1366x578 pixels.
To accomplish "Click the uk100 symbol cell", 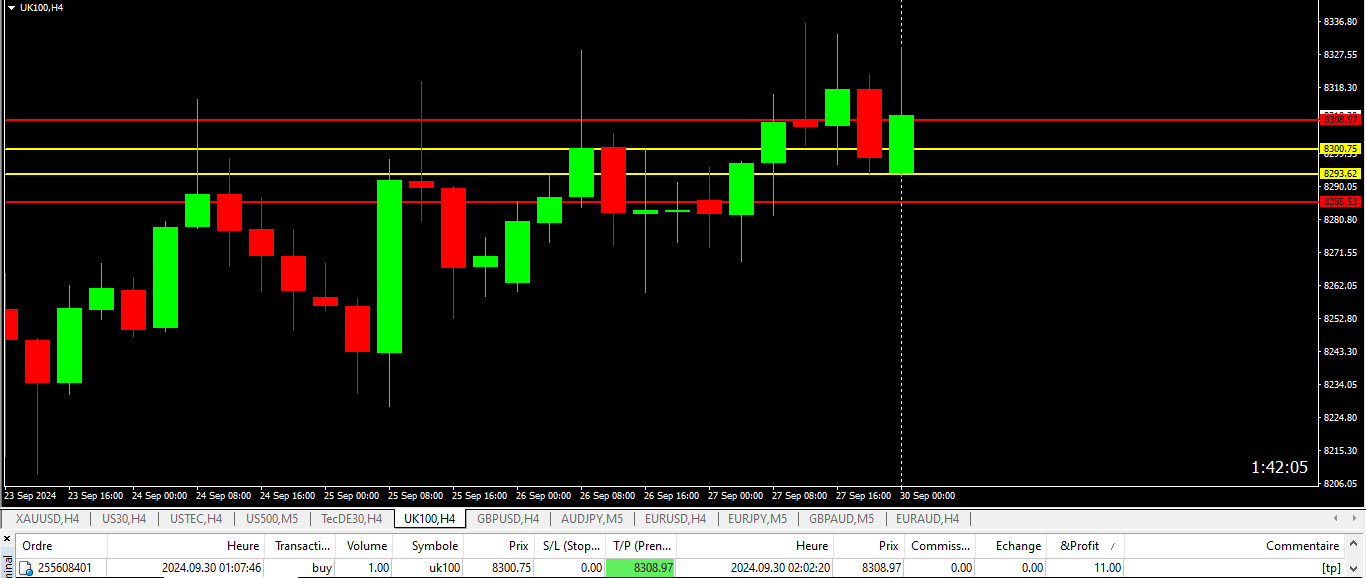I will pyautogui.click(x=444, y=568).
